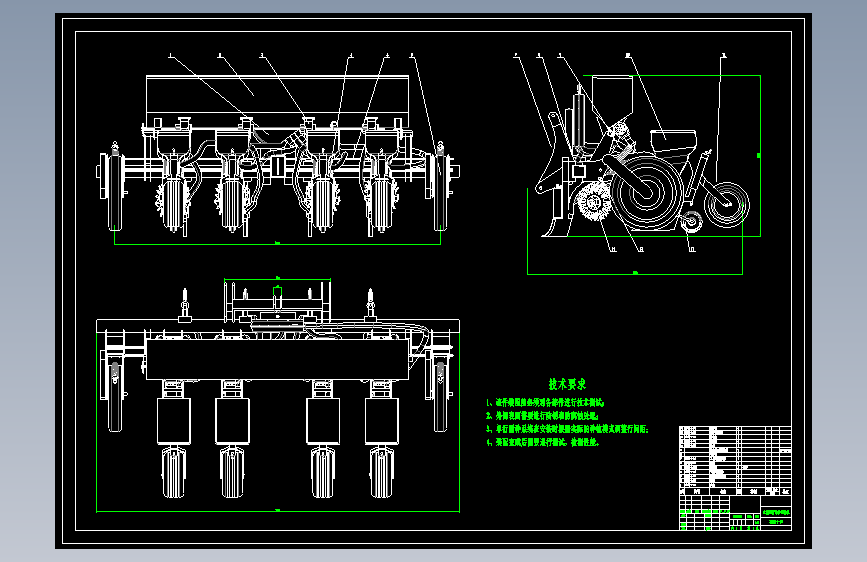
Task: Select technical requirement note number 2
Action: 542,416
